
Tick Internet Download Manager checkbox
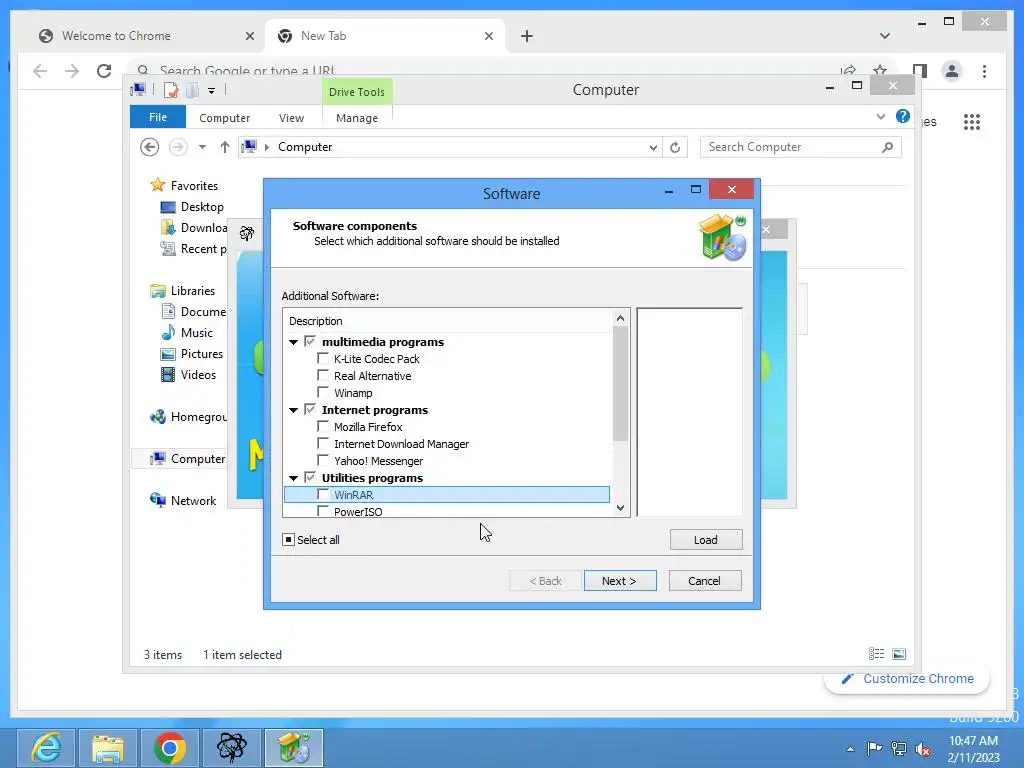pos(323,443)
